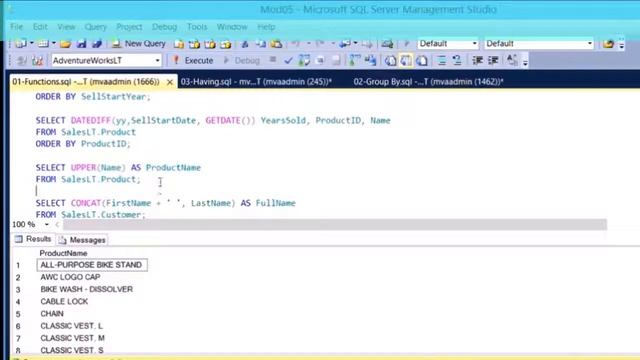Expand the Undo history dropdown arrow
The image size is (640, 360).
point(309,43)
